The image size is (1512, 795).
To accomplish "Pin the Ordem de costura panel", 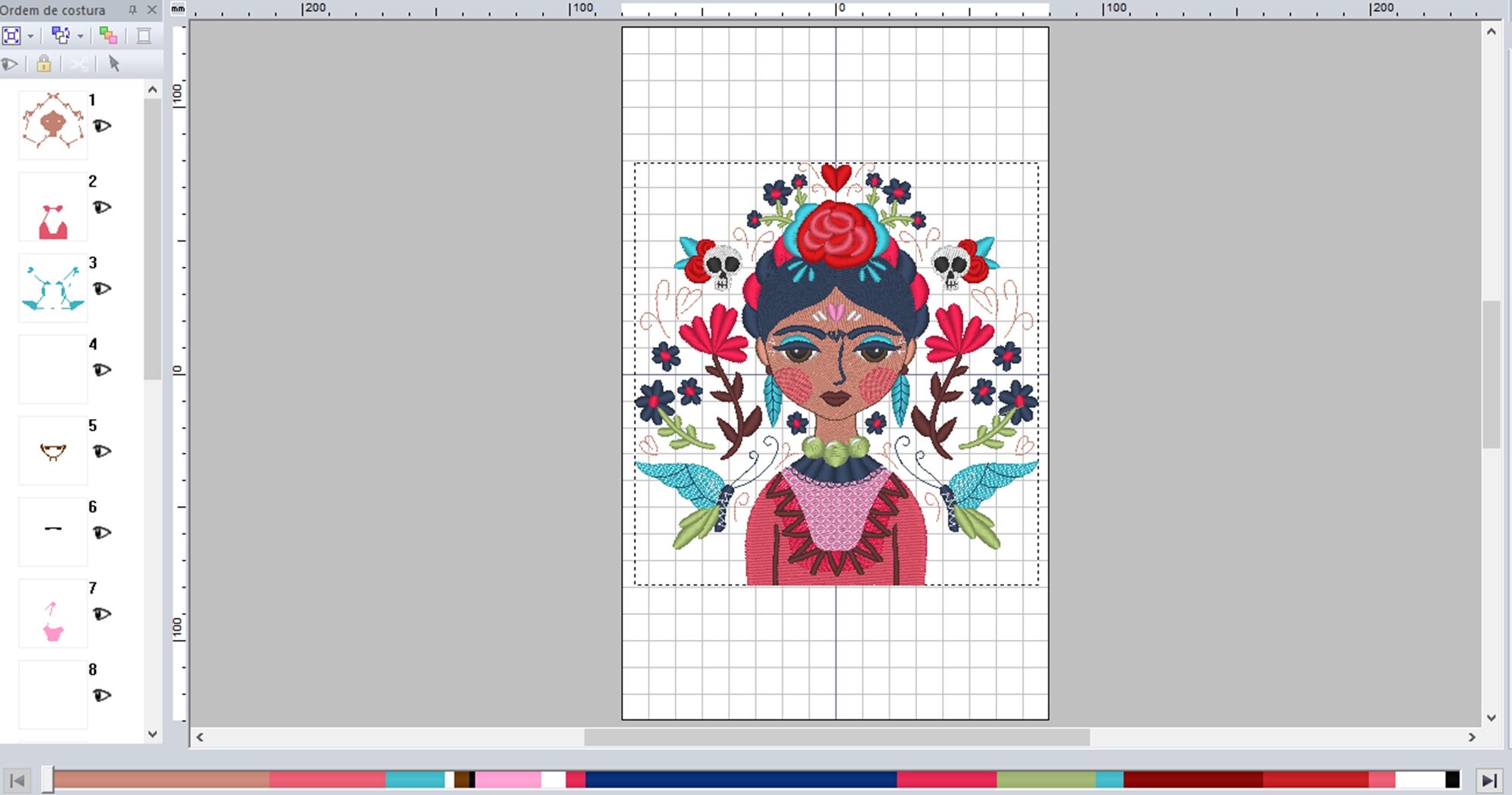I will pyautogui.click(x=133, y=10).
